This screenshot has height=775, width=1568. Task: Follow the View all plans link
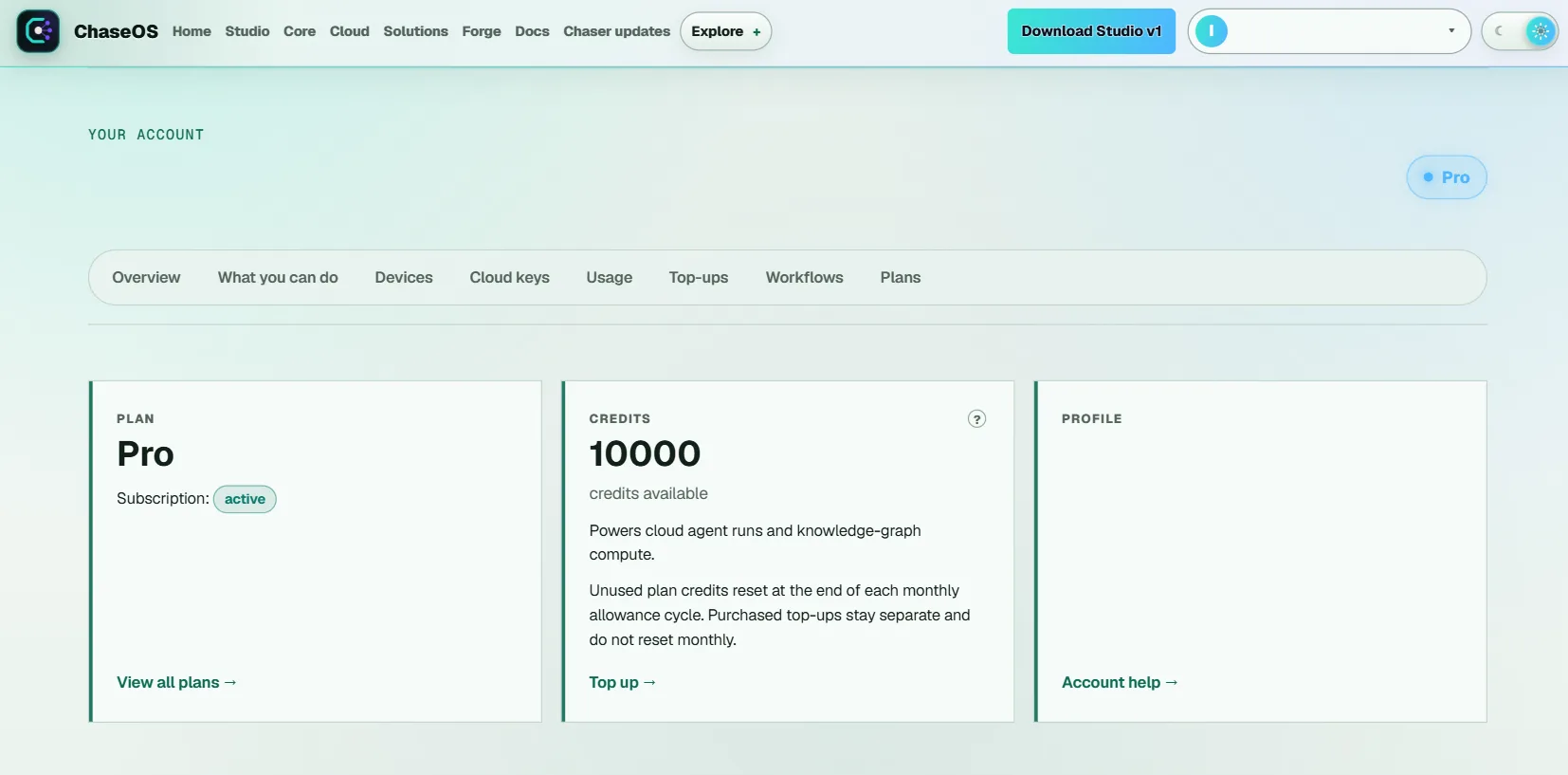(176, 683)
